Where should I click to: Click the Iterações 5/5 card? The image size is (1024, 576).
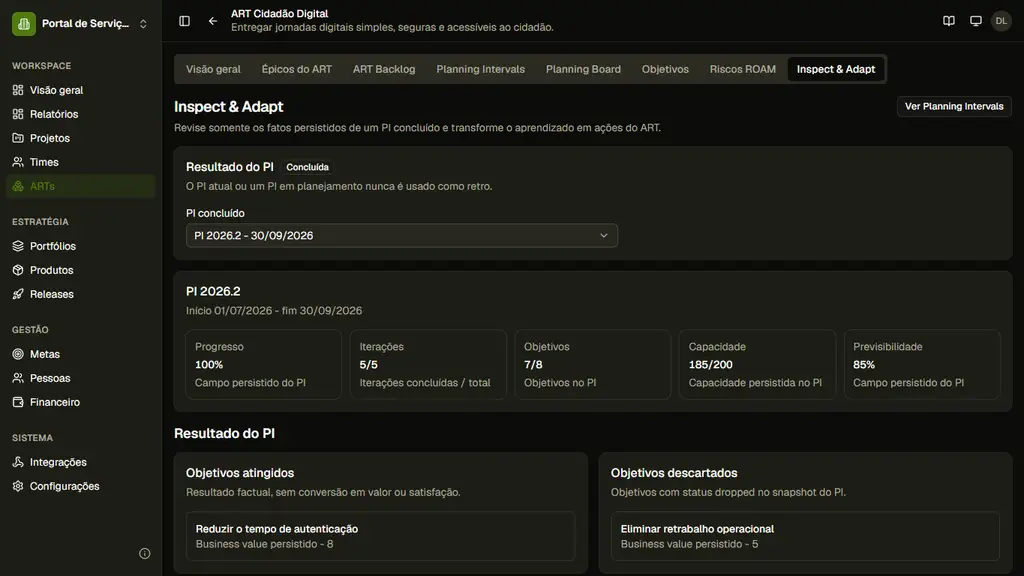[428, 364]
